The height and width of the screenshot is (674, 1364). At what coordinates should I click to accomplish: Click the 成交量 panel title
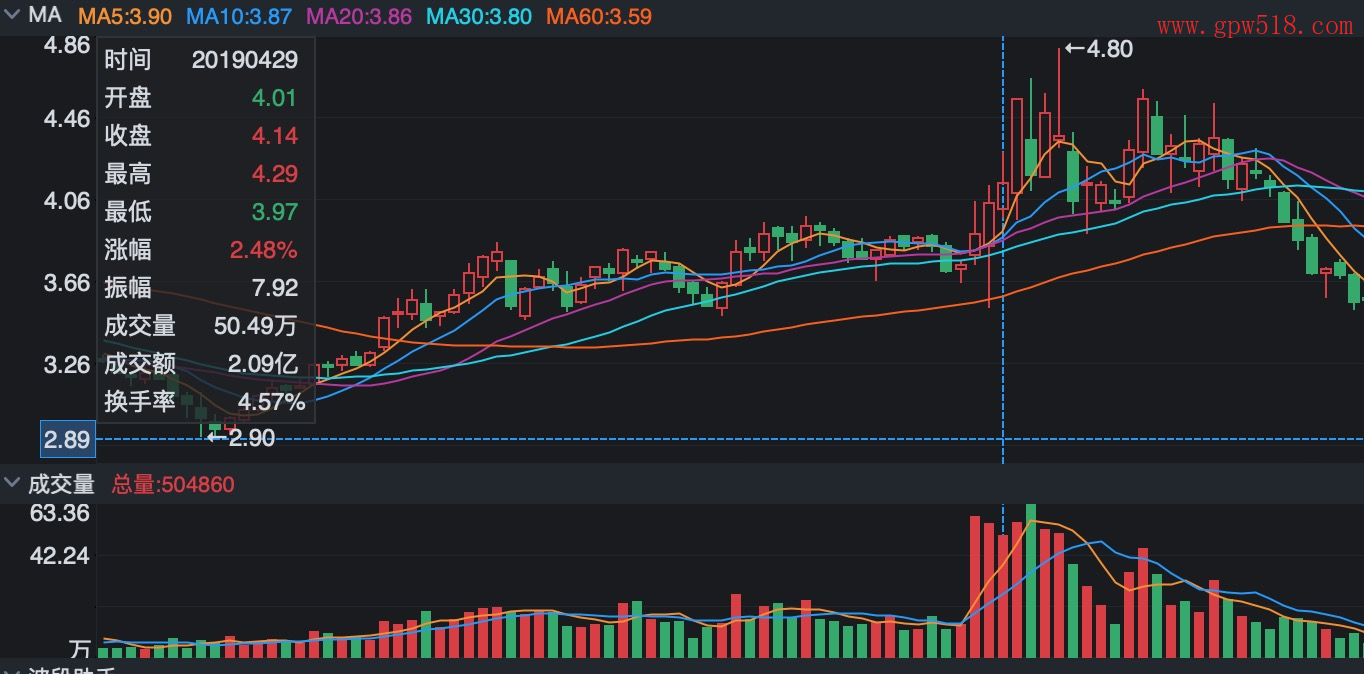[x=61, y=485]
